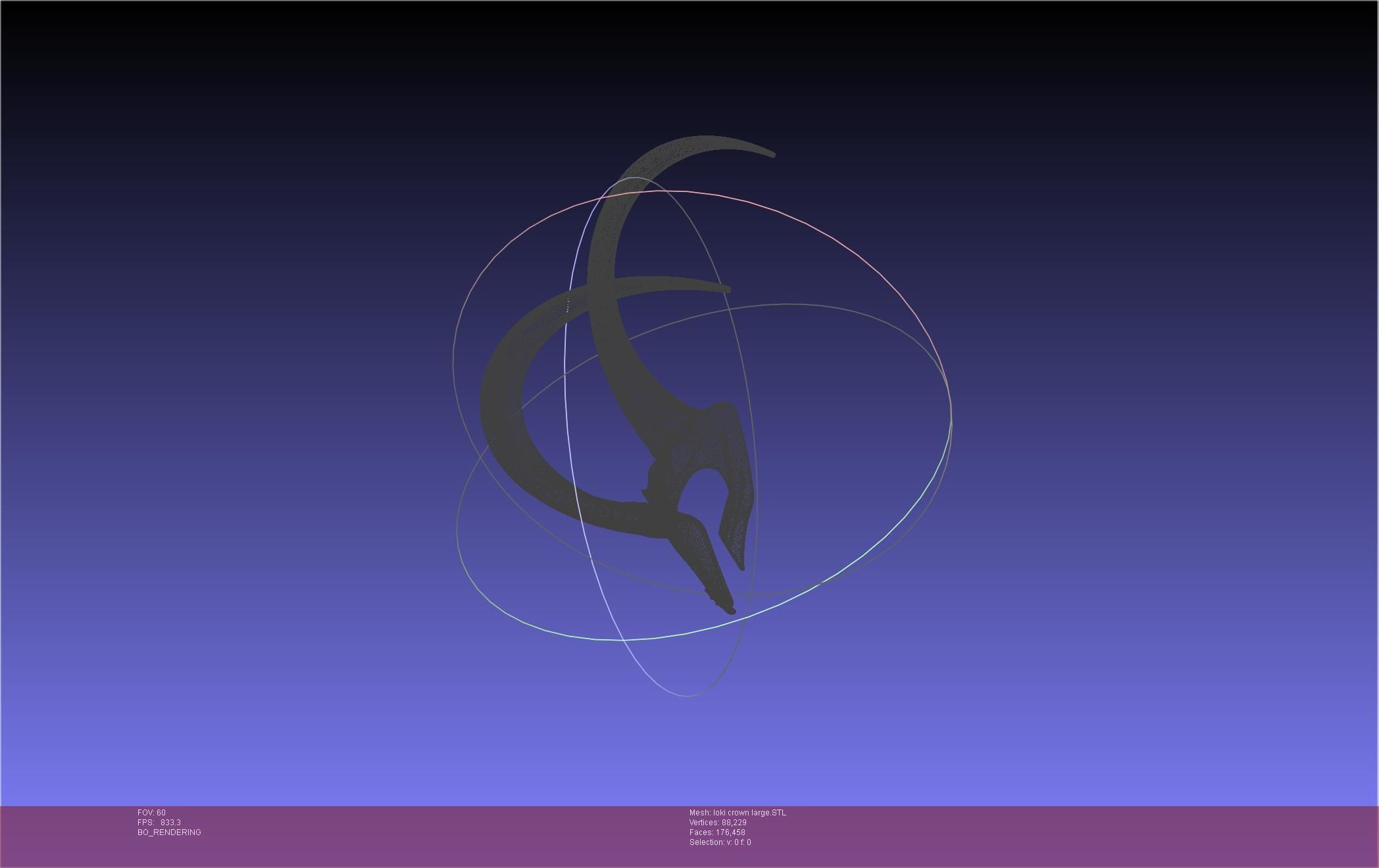Screen dimensions: 1379x868
Task: Click the tip of the upper horn
Action: click(772, 155)
